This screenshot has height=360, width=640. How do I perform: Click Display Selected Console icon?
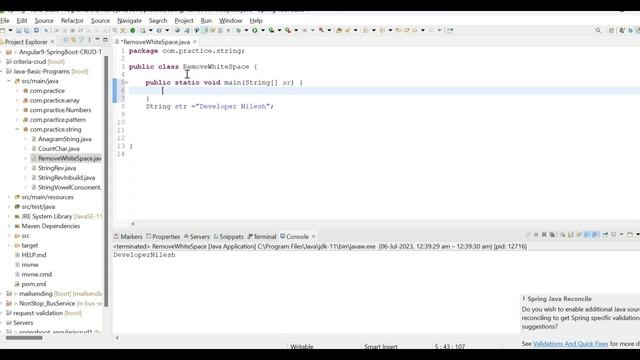point(613,235)
